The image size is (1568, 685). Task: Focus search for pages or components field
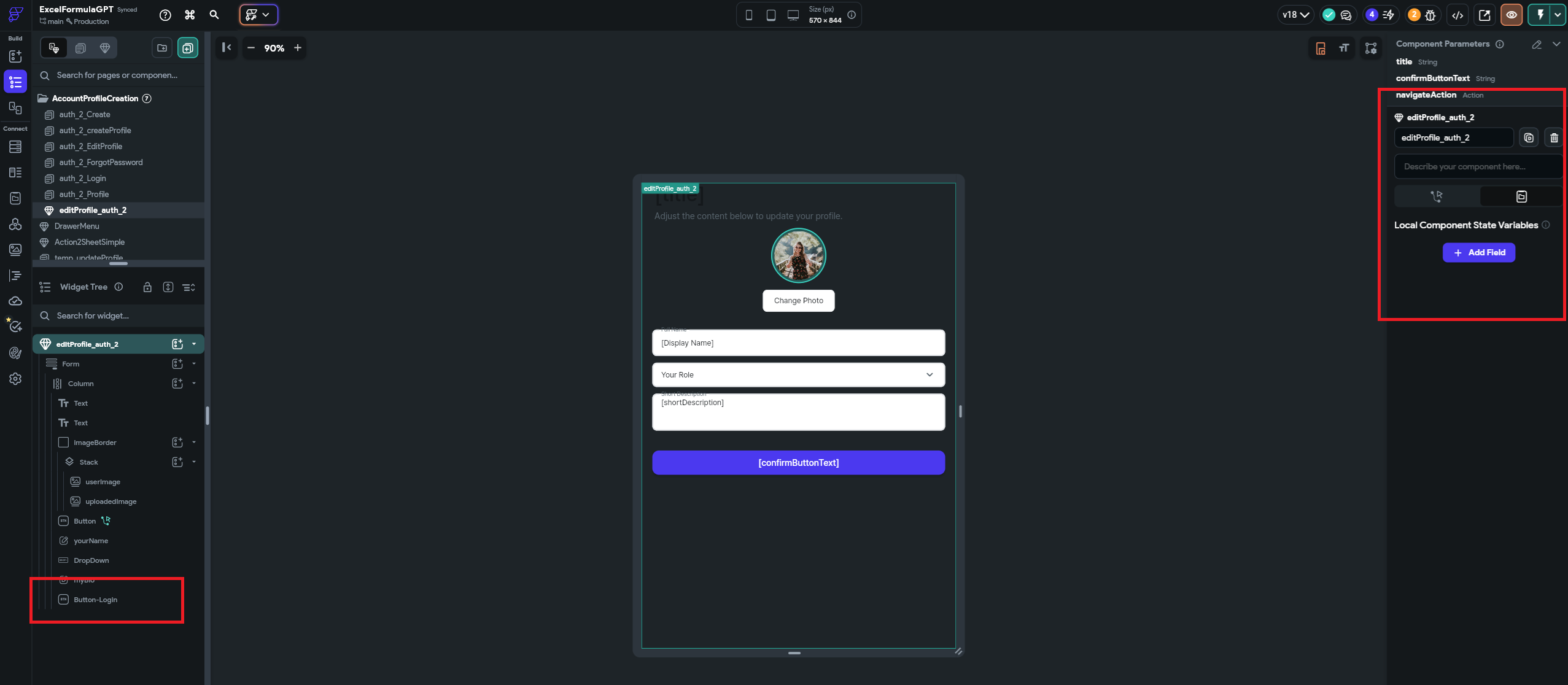[118, 75]
